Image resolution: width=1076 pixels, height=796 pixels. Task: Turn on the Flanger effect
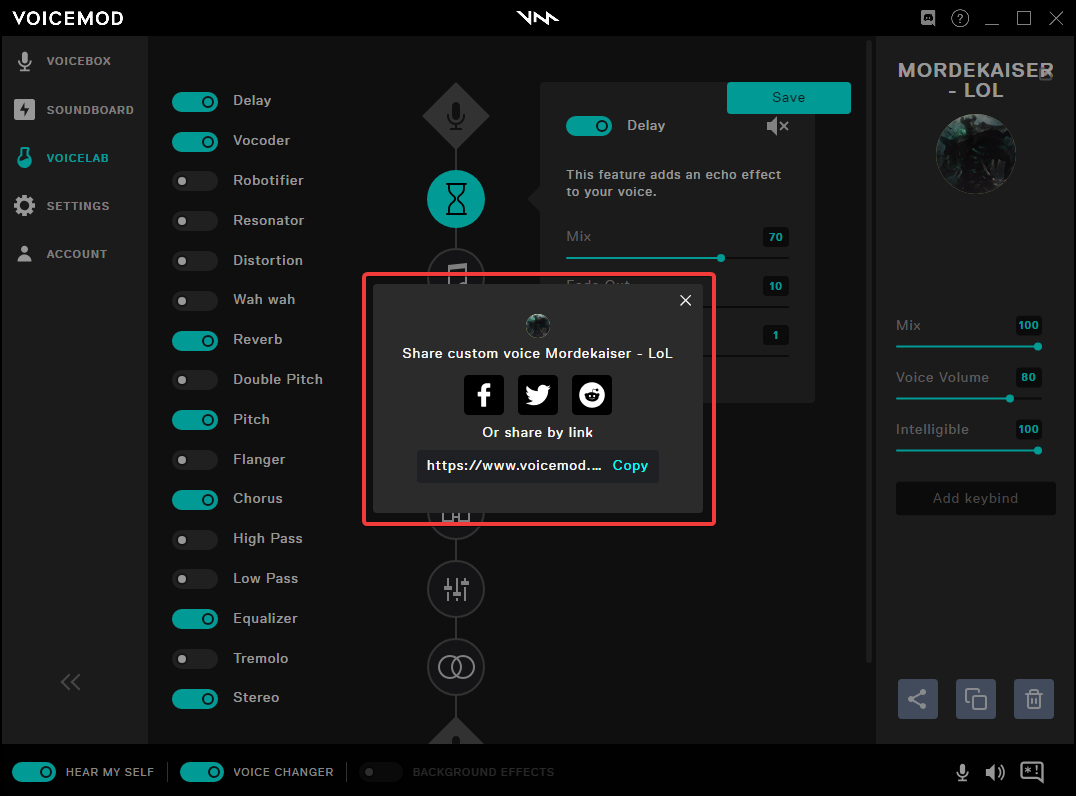click(195, 460)
